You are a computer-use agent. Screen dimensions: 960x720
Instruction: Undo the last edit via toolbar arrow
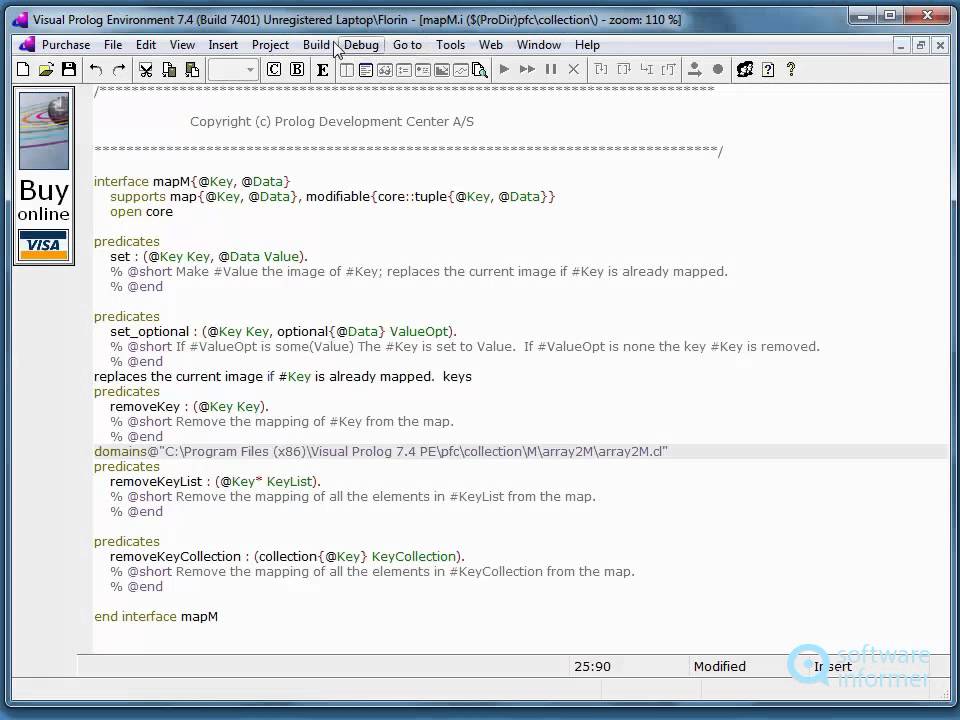pyautogui.click(x=96, y=69)
